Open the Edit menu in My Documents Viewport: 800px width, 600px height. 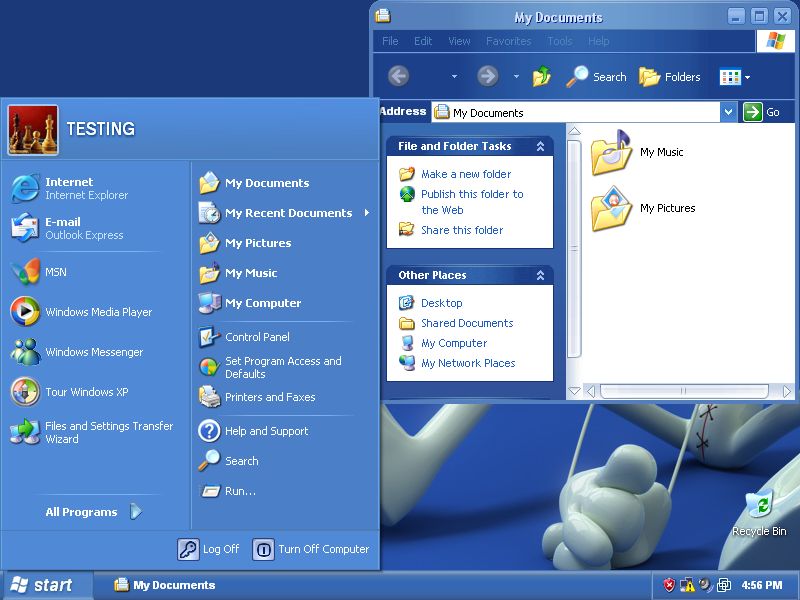click(x=422, y=41)
